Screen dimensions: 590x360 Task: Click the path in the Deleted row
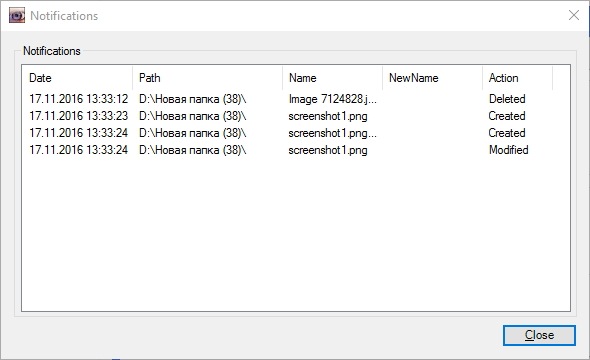point(192,99)
